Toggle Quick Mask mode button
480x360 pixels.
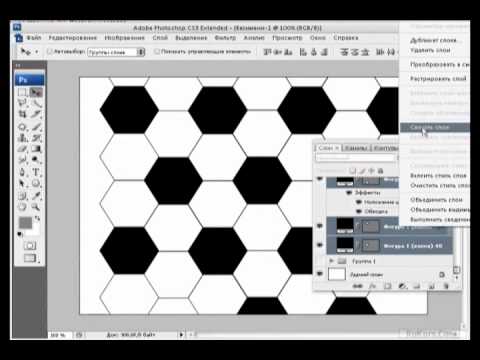30,246
